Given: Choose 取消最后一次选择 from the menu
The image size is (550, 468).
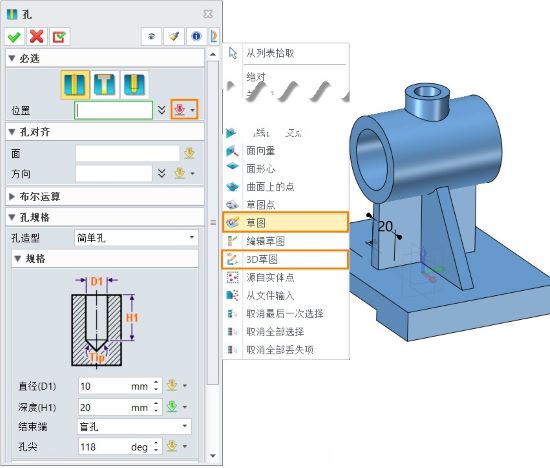Looking at the screenshot, I should pos(286,314).
